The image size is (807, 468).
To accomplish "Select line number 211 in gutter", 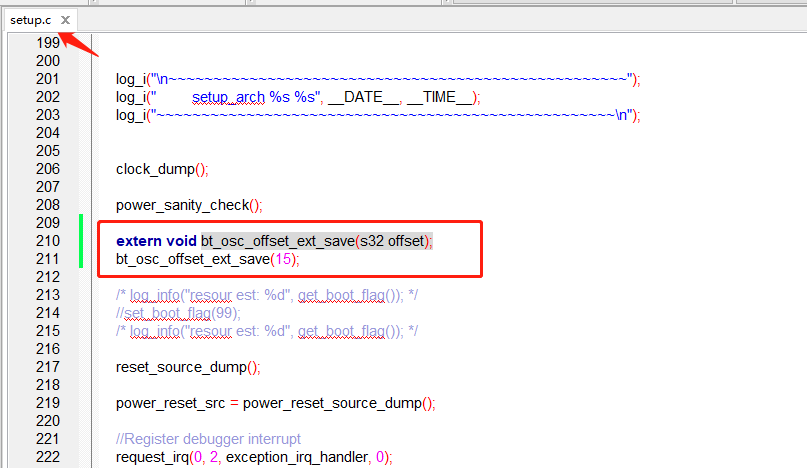I will pos(48,259).
